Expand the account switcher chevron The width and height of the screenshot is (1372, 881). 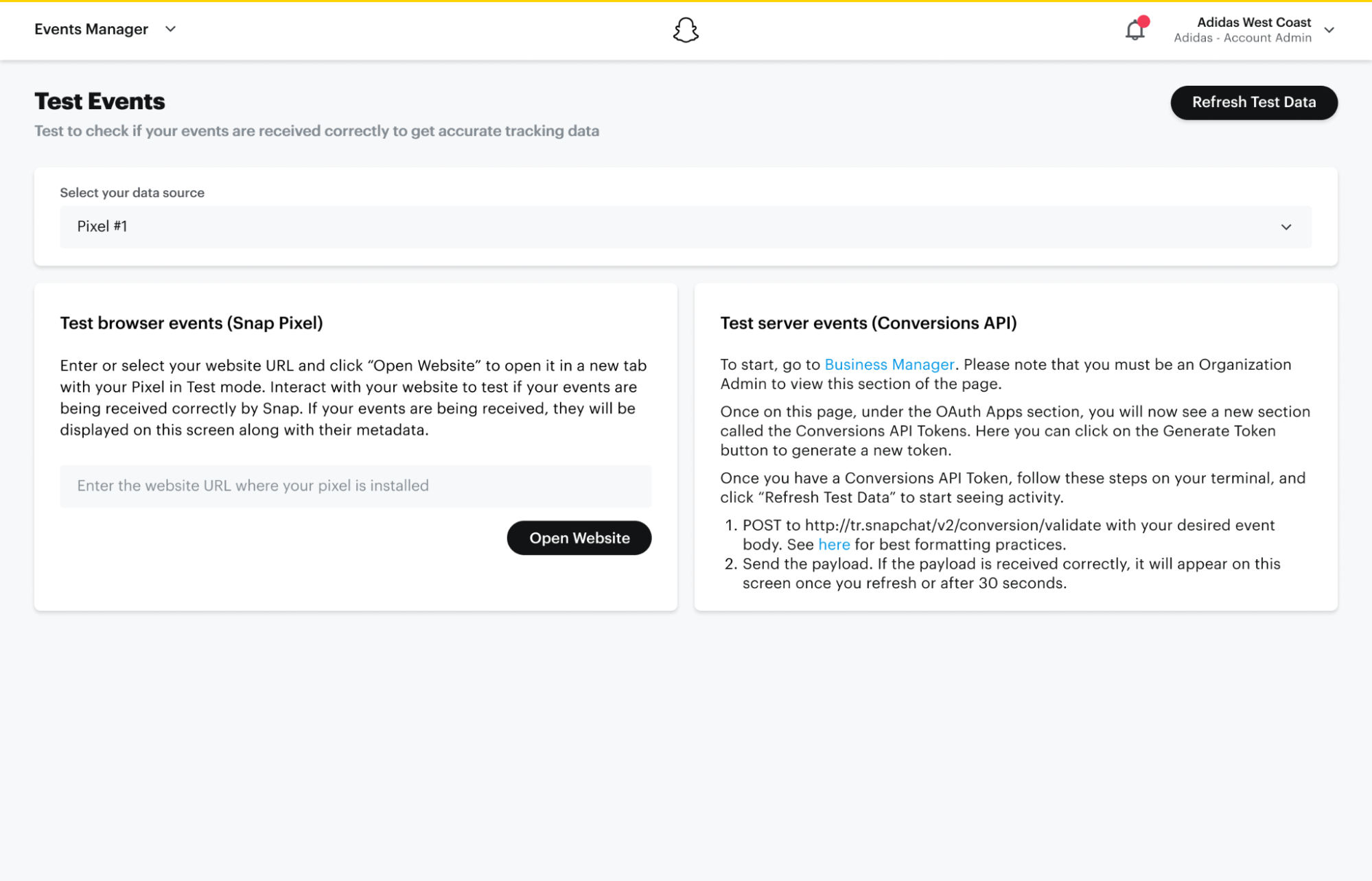[1329, 30]
